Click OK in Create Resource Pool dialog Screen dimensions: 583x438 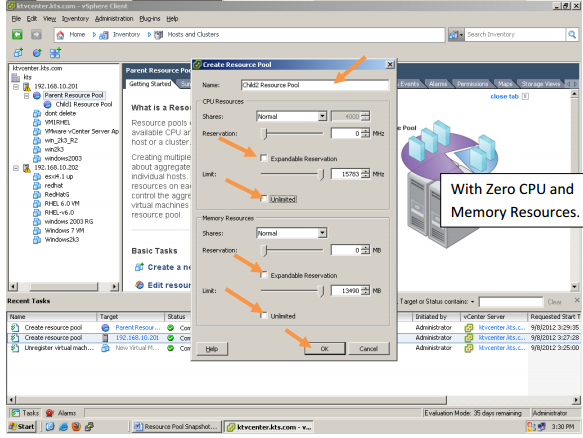click(x=325, y=348)
